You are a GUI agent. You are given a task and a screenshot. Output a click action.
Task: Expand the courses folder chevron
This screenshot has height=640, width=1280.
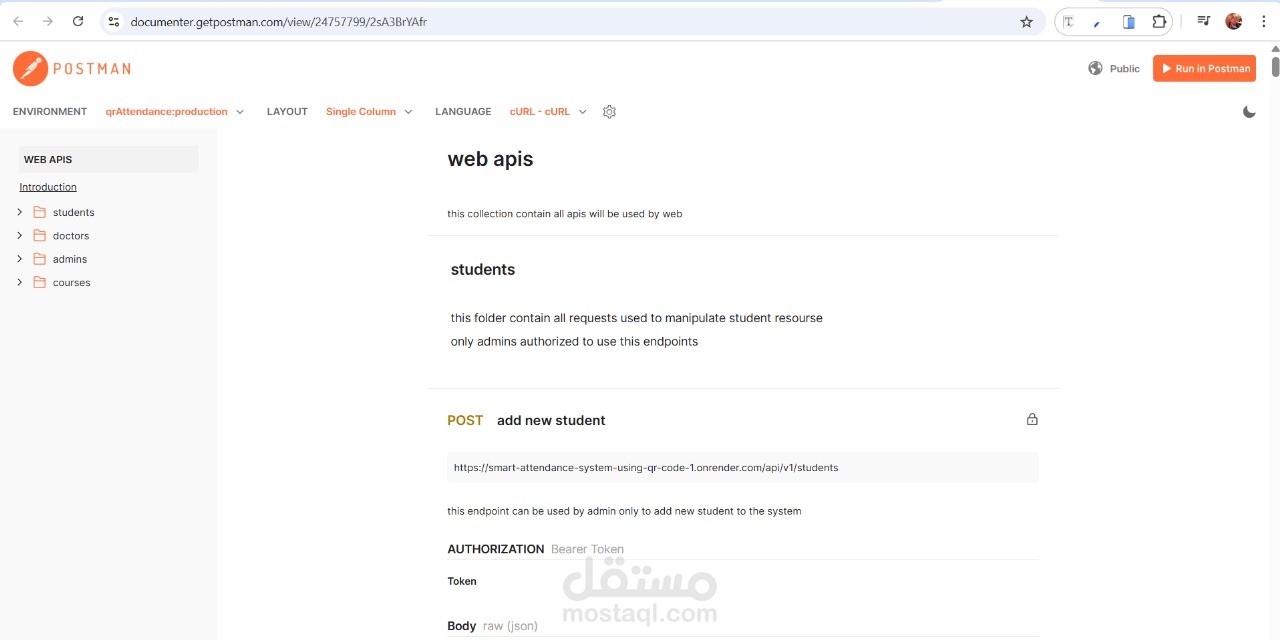pyautogui.click(x=19, y=282)
